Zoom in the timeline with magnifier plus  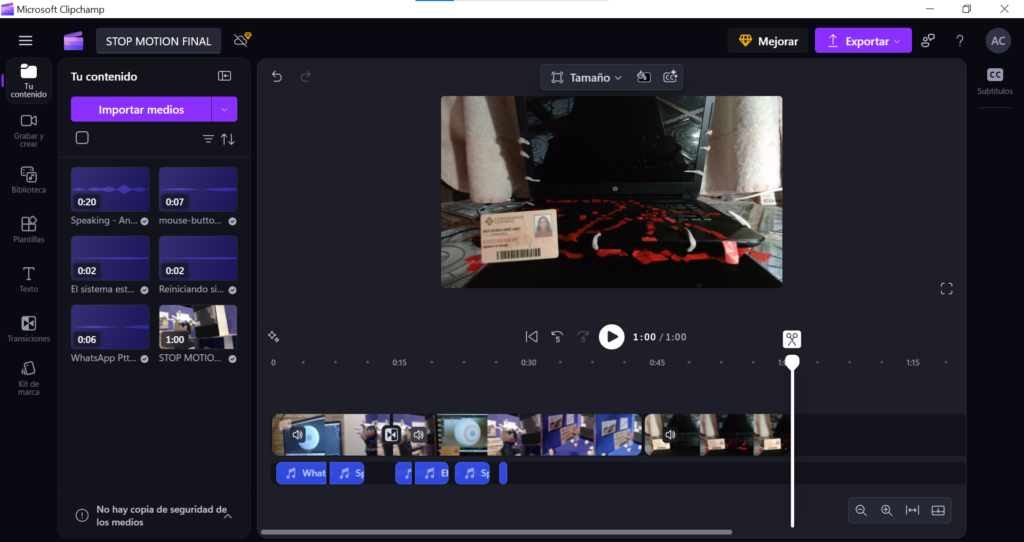886,510
